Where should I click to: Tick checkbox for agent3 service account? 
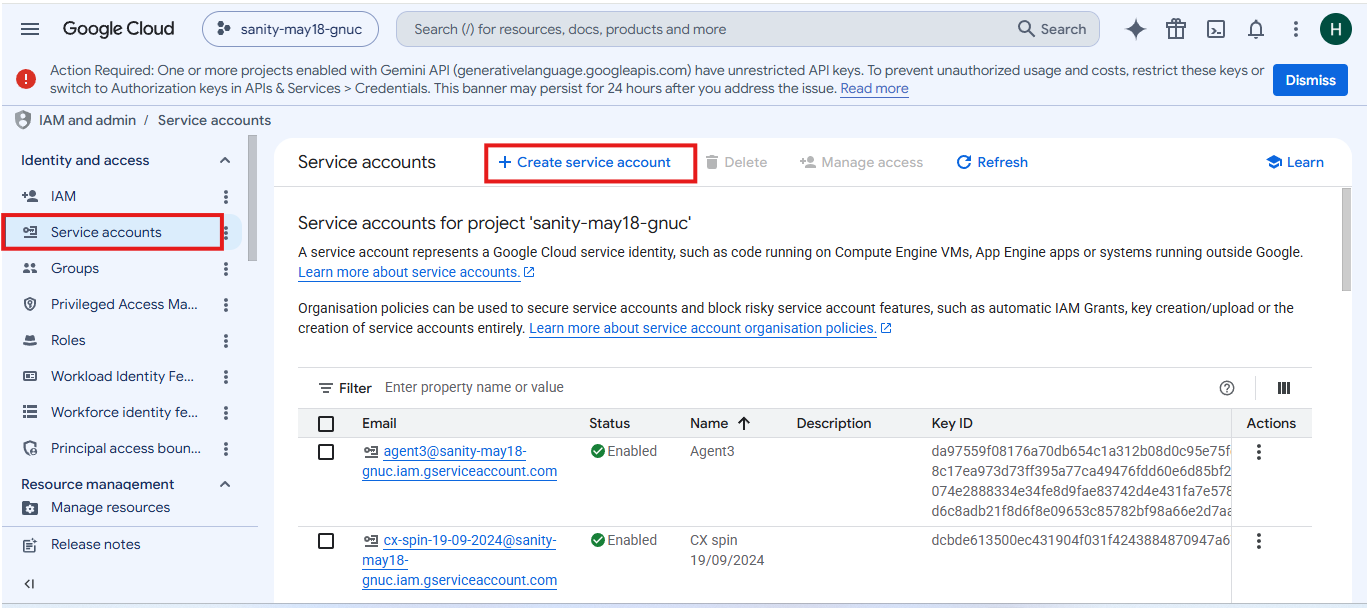(x=326, y=452)
